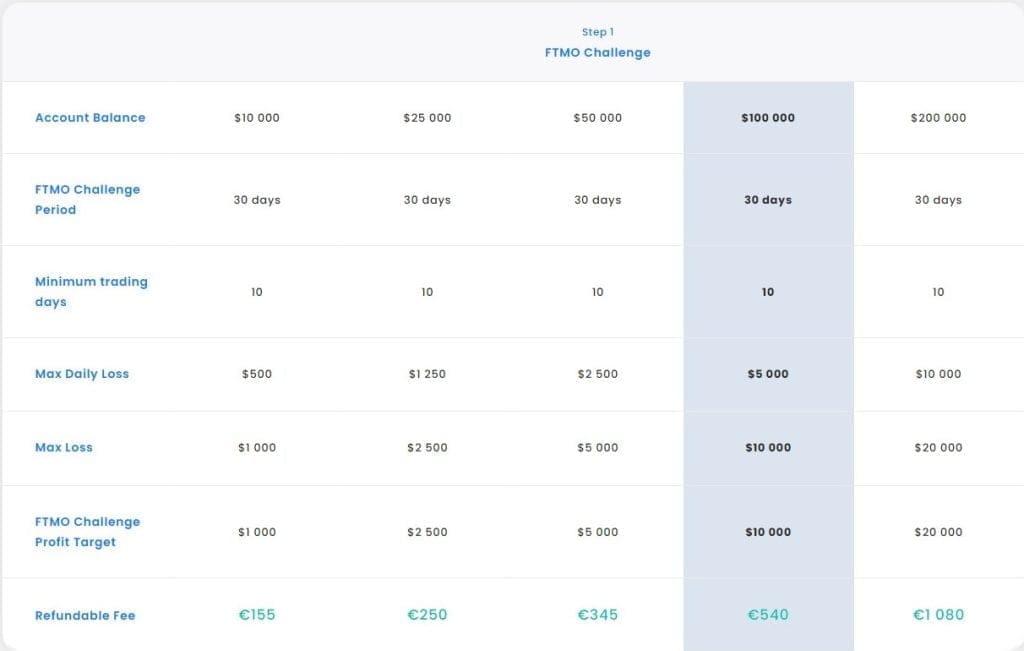Viewport: 1024px width, 651px height.
Task: Click the Max Loss row header
Action: pos(64,447)
